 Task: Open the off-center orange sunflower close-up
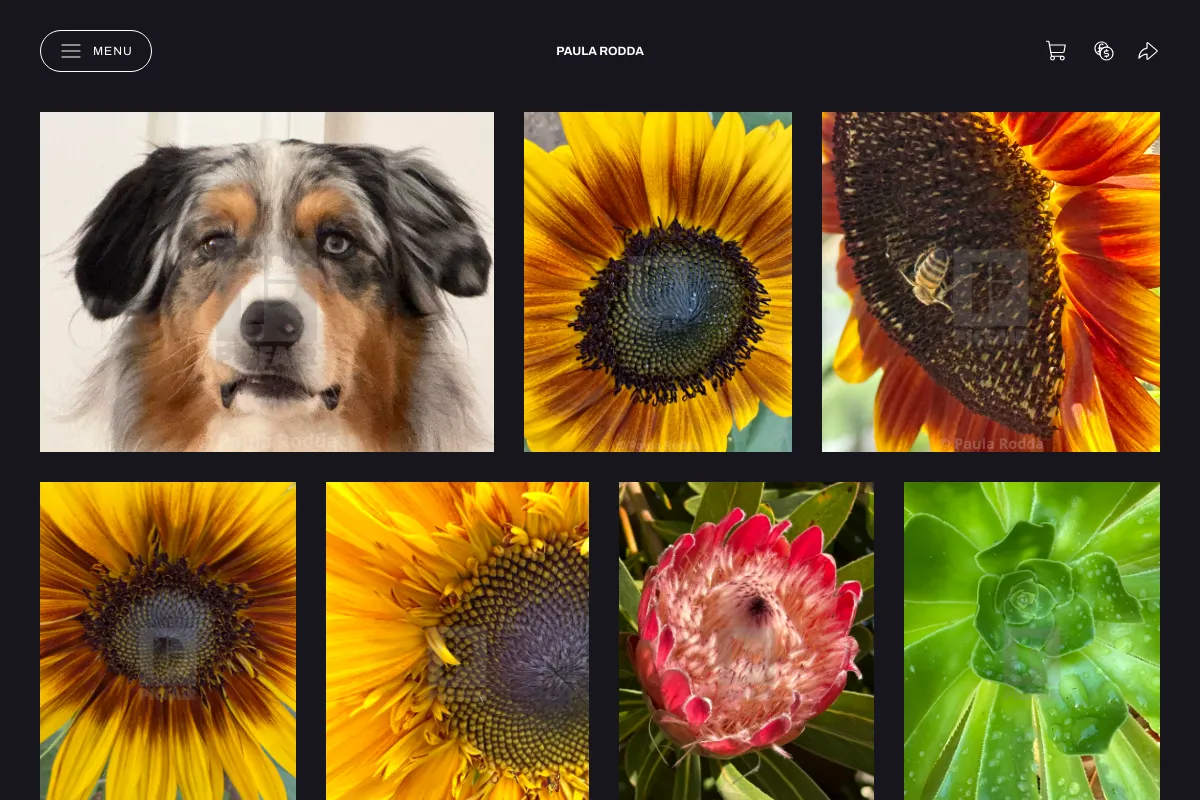[x=457, y=641]
